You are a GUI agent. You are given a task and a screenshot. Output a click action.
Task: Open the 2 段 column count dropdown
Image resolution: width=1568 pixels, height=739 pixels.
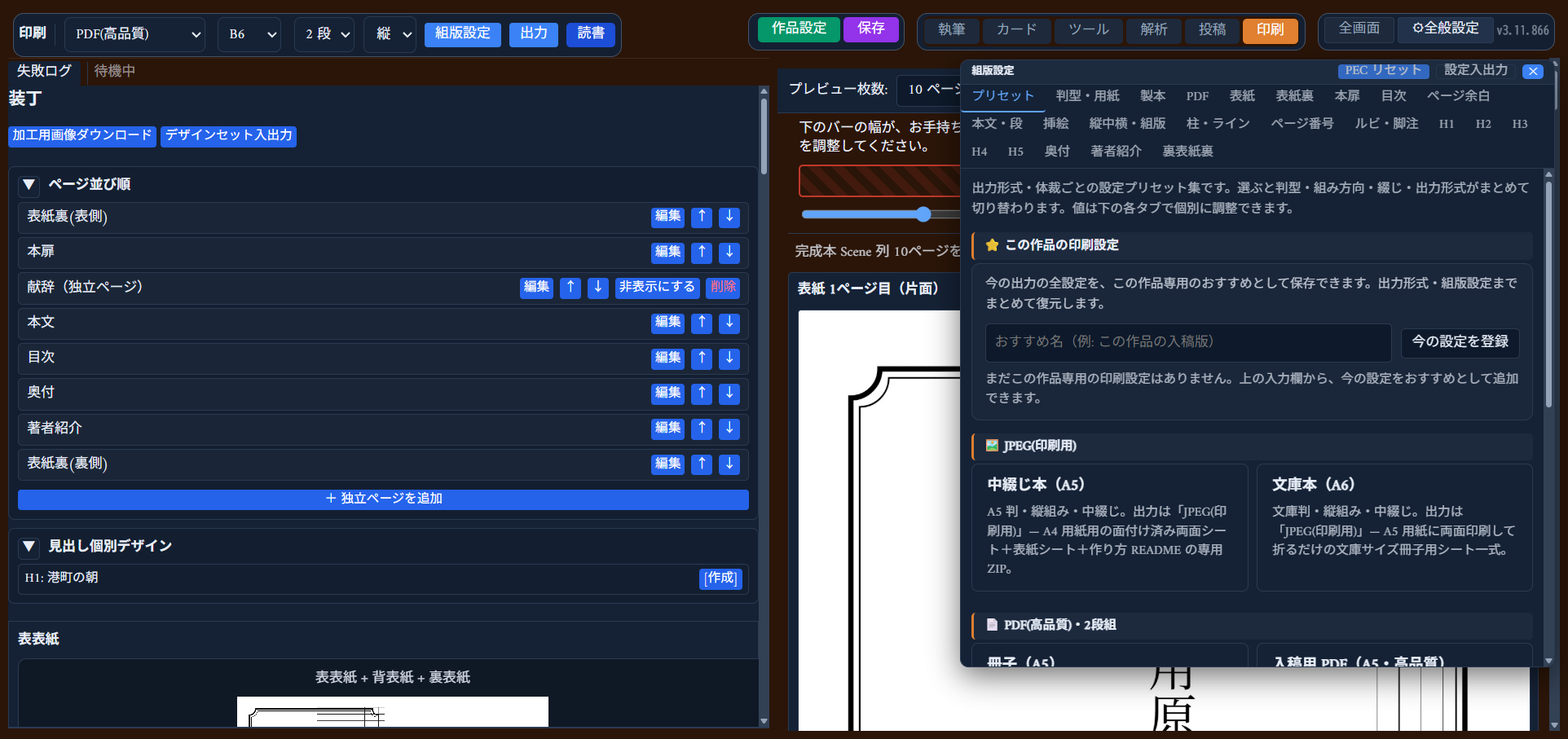click(324, 34)
